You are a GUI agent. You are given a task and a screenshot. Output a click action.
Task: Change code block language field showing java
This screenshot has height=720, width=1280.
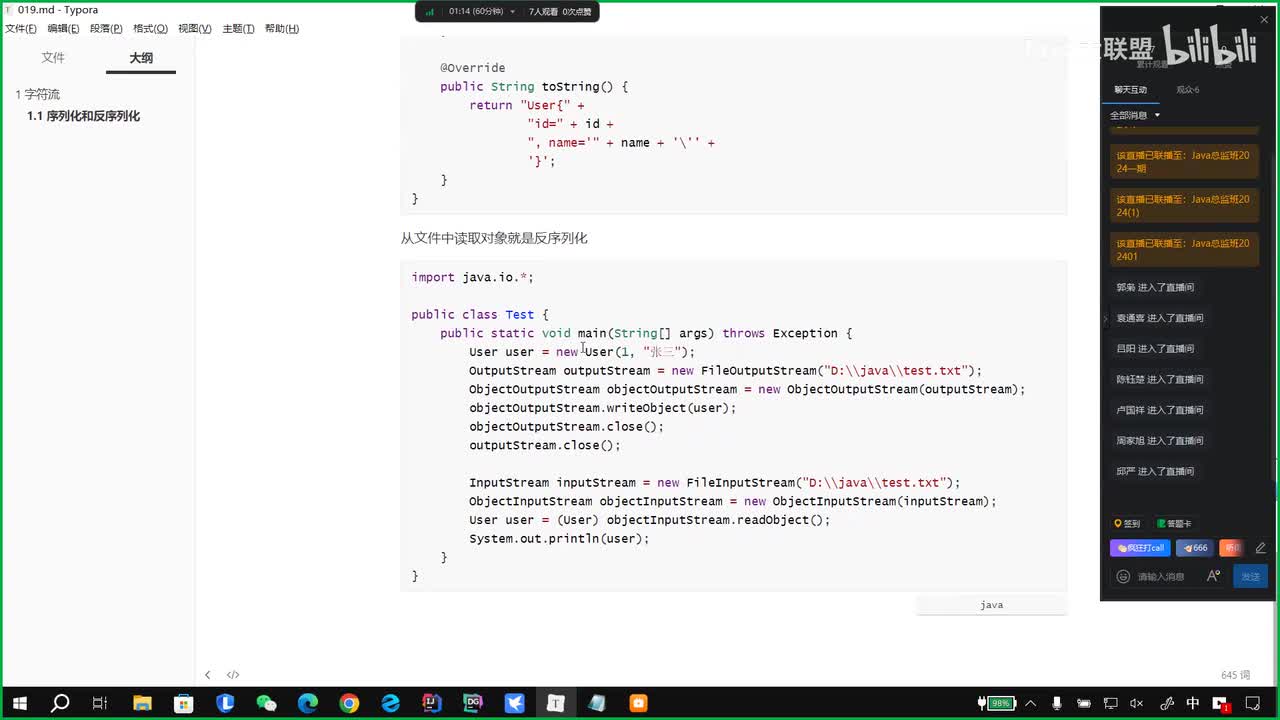pyautogui.click(x=991, y=605)
